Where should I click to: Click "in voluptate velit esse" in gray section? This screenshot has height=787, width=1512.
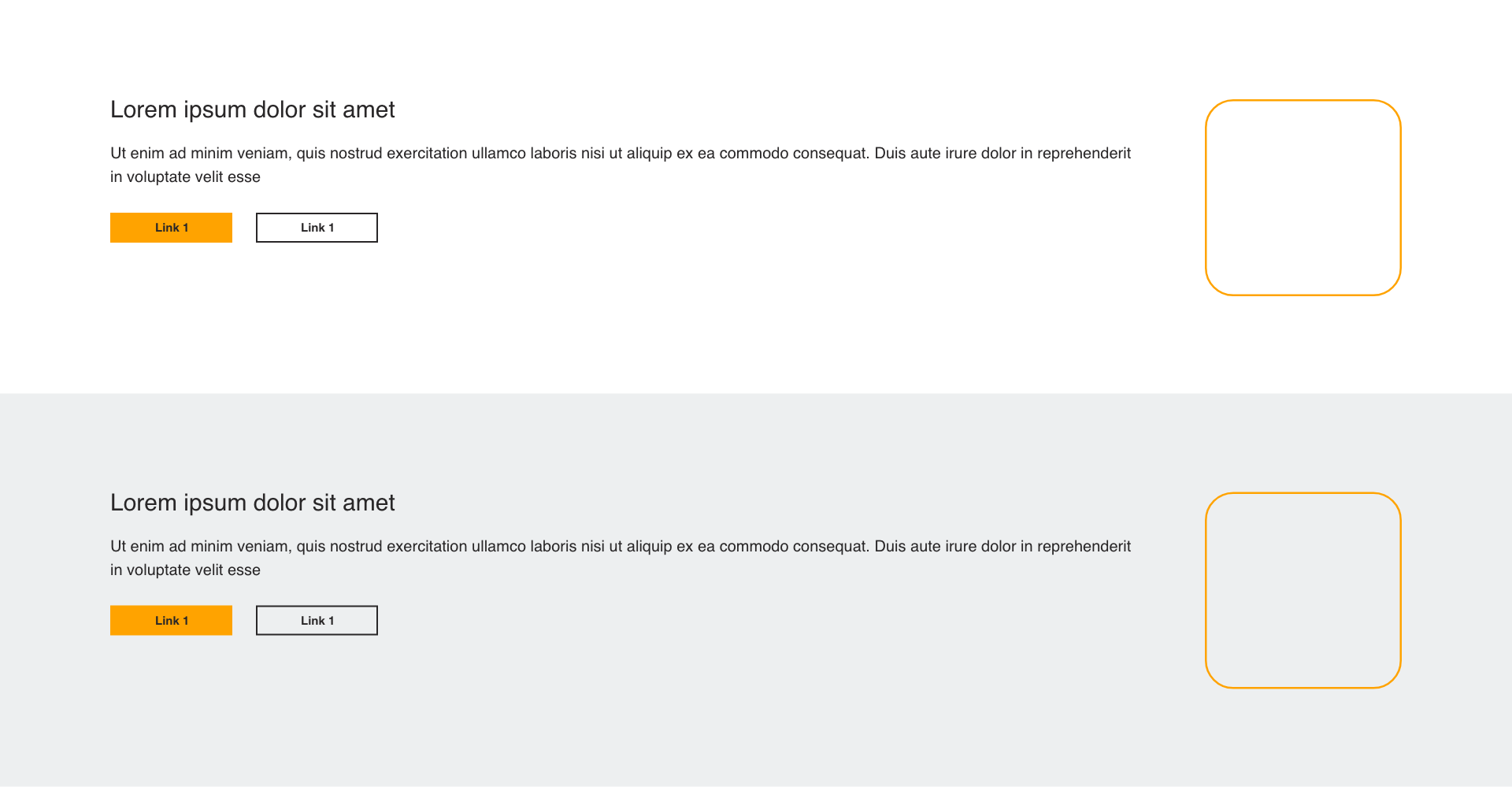click(x=185, y=570)
